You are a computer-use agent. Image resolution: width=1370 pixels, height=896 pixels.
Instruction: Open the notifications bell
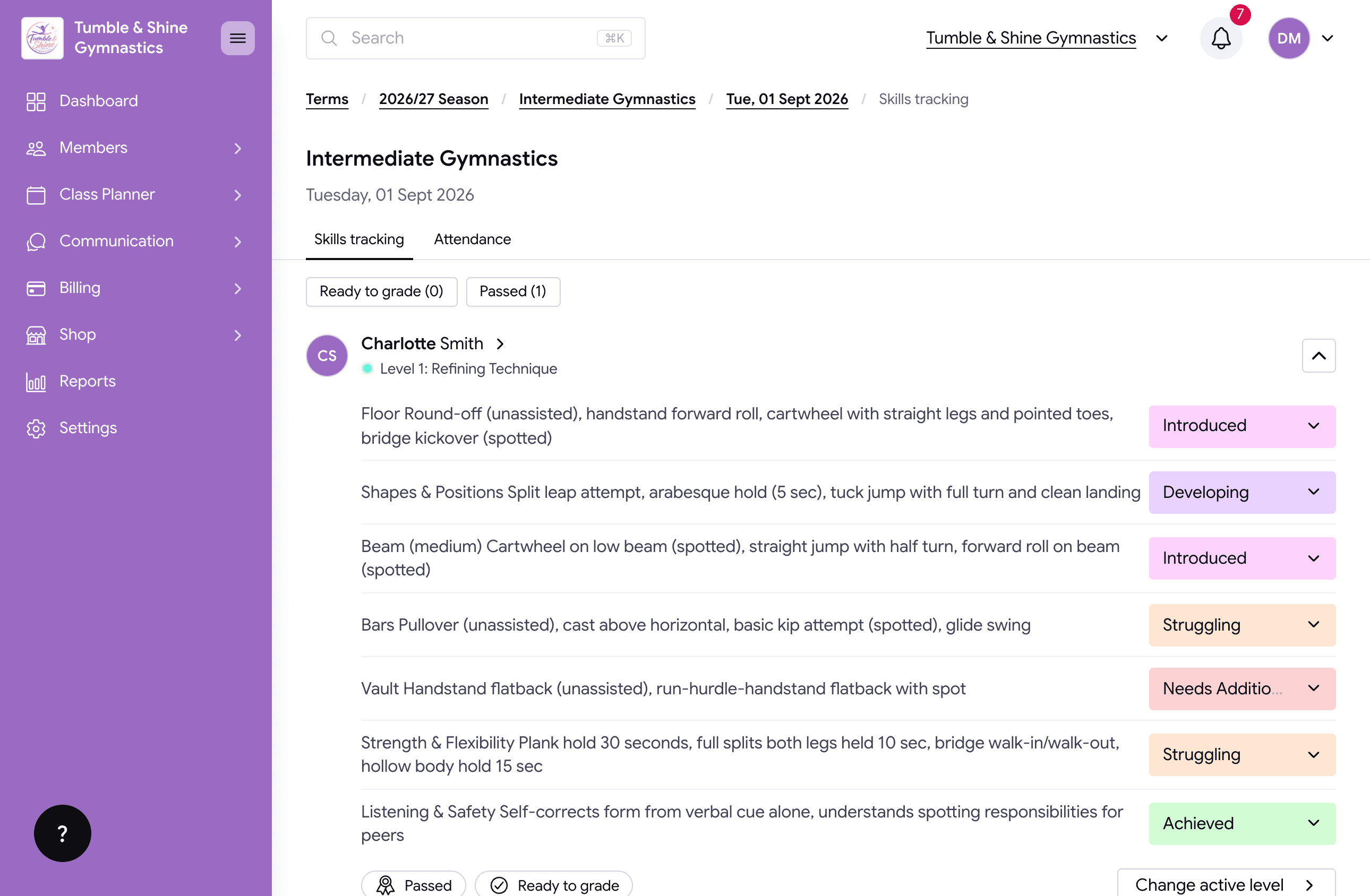coord(1220,38)
